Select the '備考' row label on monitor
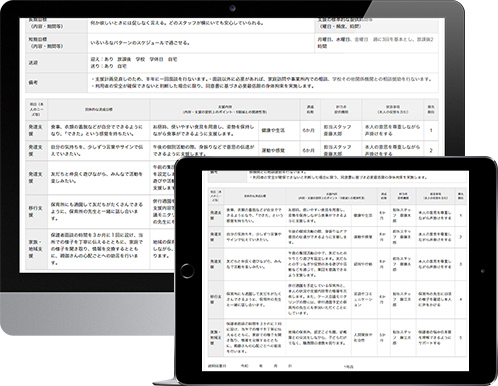 click(33, 82)
